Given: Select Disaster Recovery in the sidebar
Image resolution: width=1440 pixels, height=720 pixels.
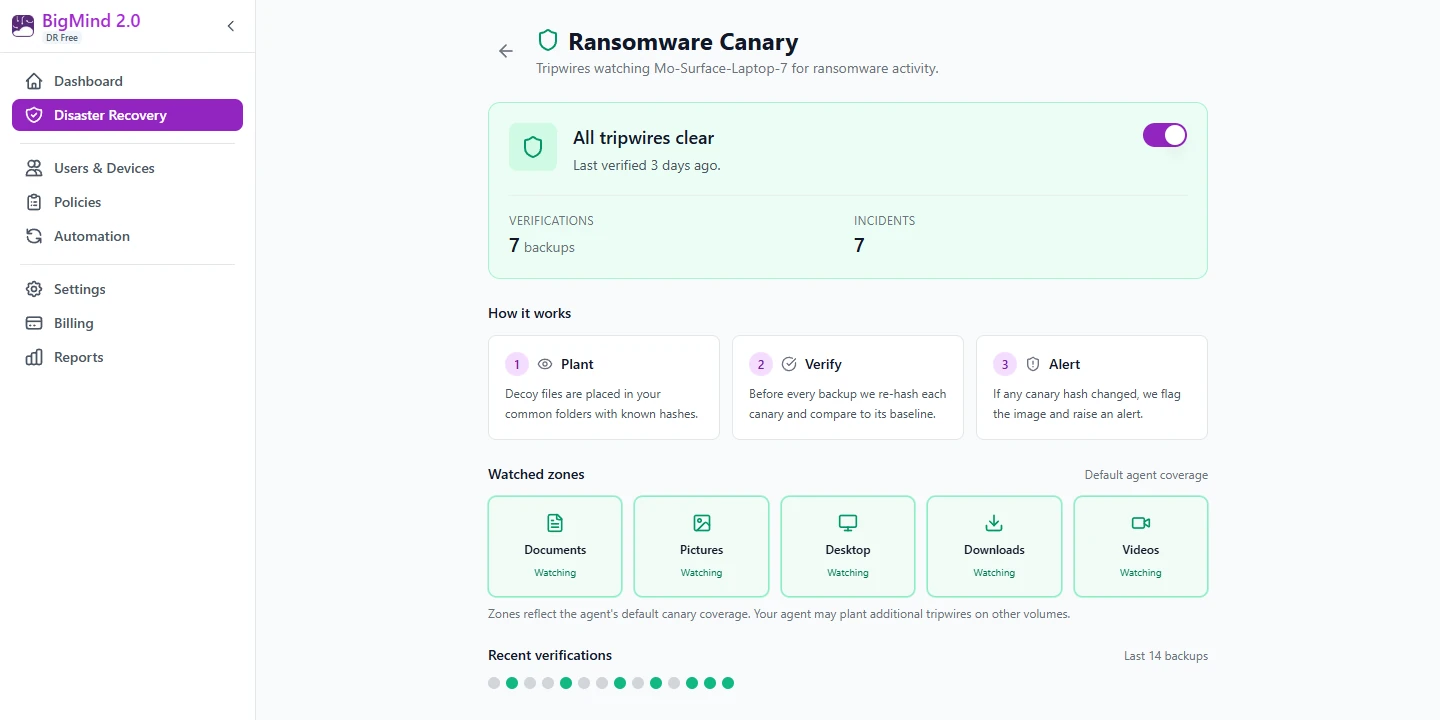Looking at the screenshot, I should (127, 115).
